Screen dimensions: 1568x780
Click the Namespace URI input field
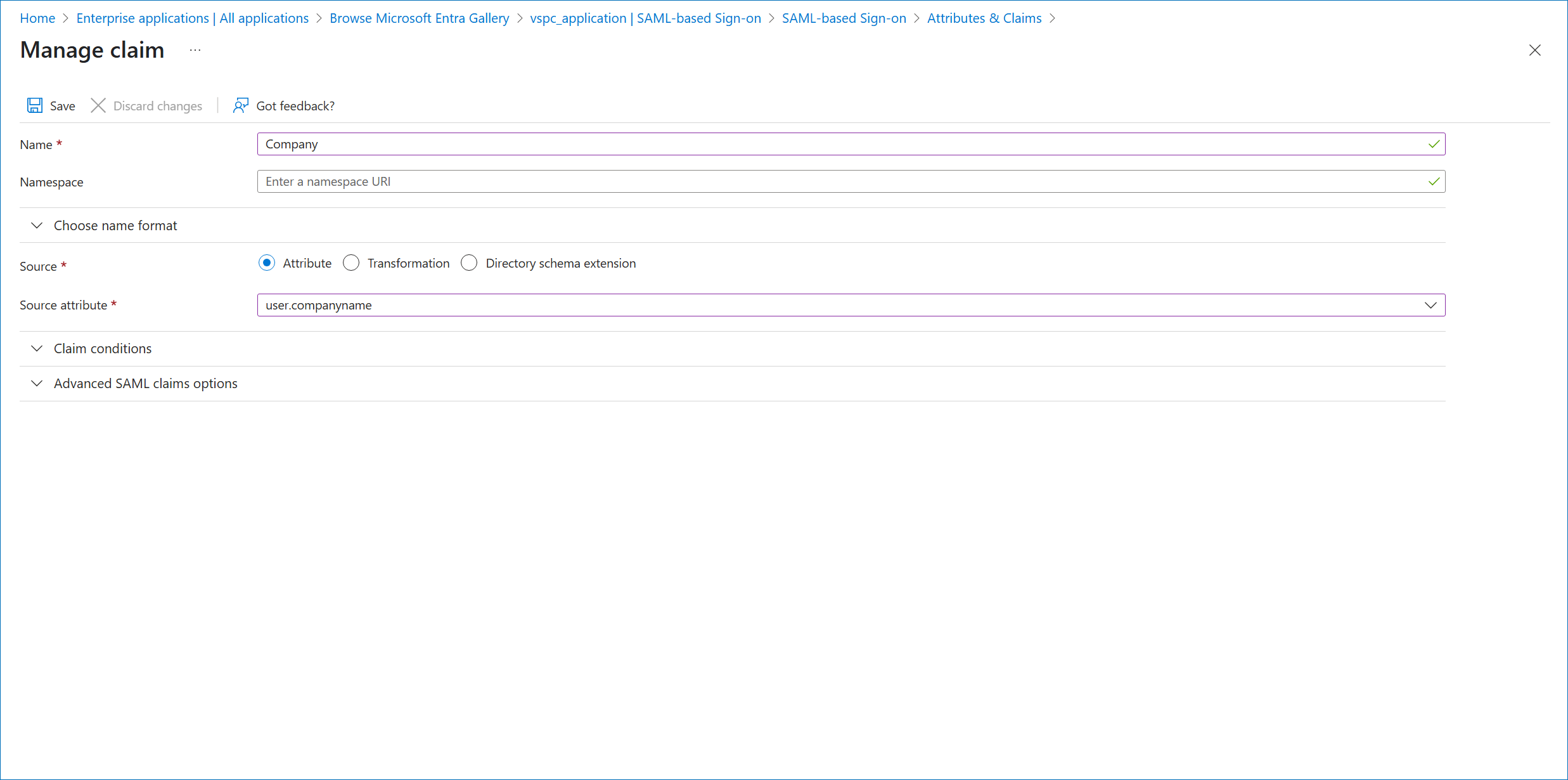837,182
